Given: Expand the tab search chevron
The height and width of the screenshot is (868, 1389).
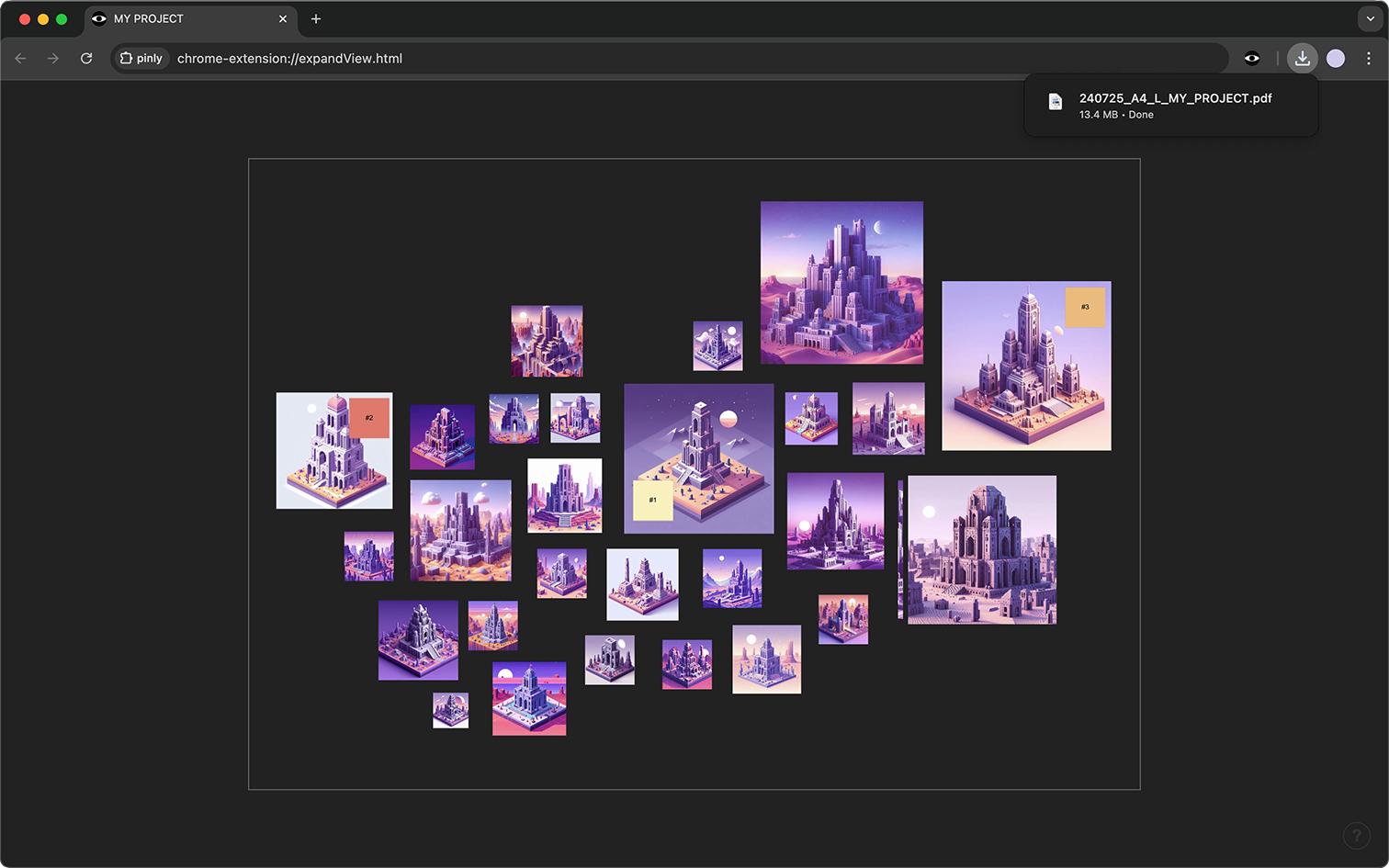Looking at the screenshot, I should coord(1370,18).
